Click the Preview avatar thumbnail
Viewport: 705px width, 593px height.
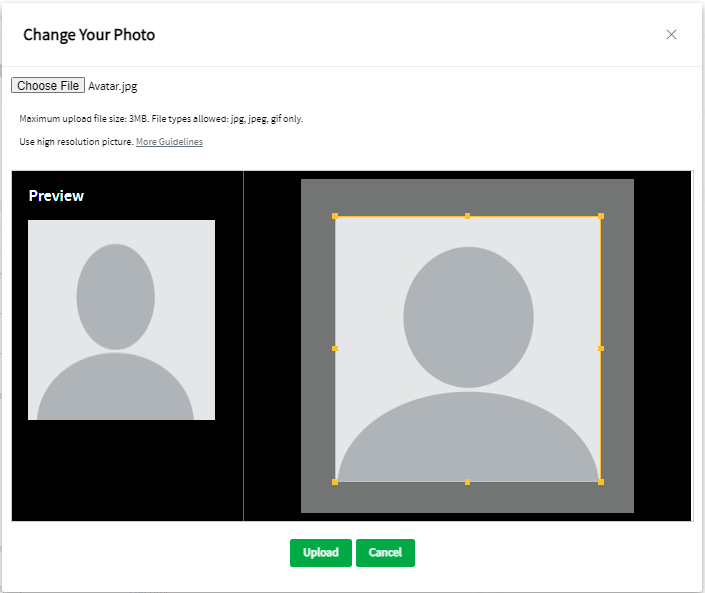tap(121, 319)
